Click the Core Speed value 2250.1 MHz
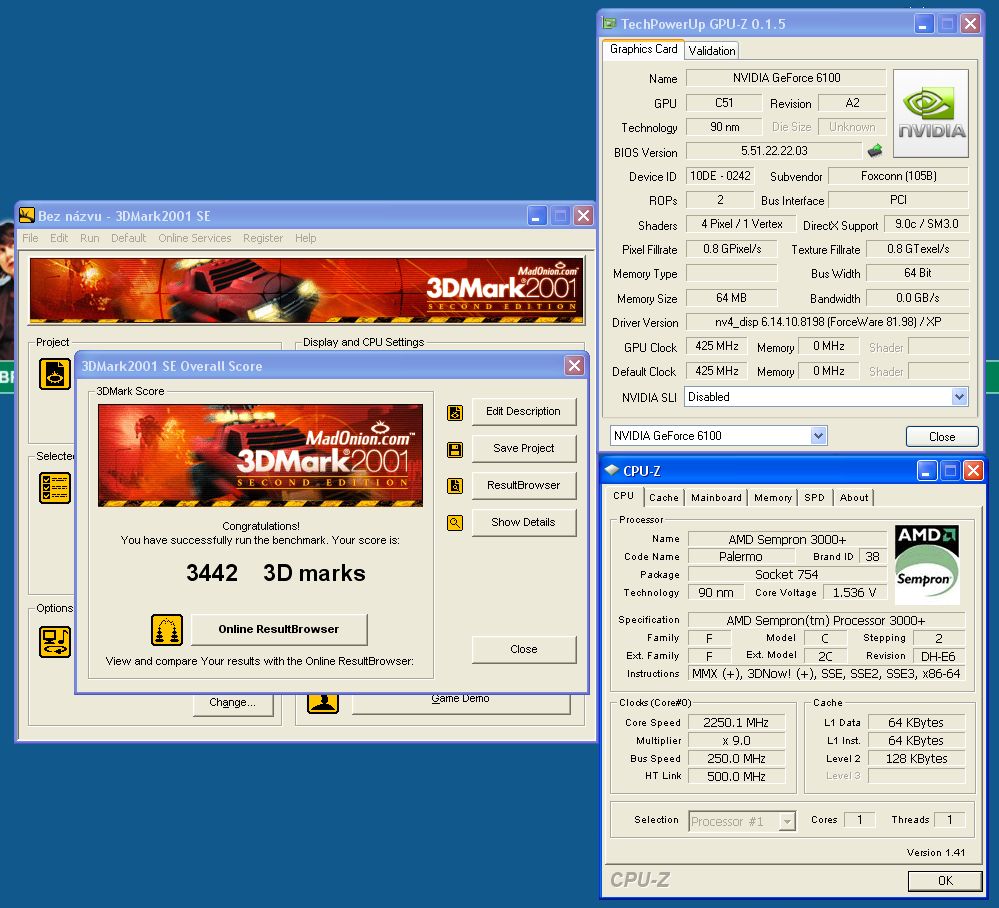This screenshot has height=908, width=999. click(x=736, y=723)
